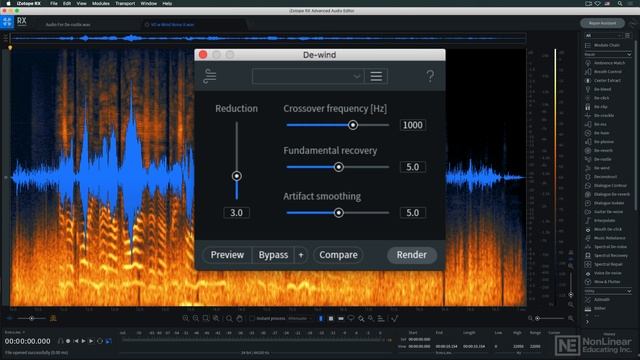
Task: Toggle the module list view icon
Action: [x=628, y=36]
